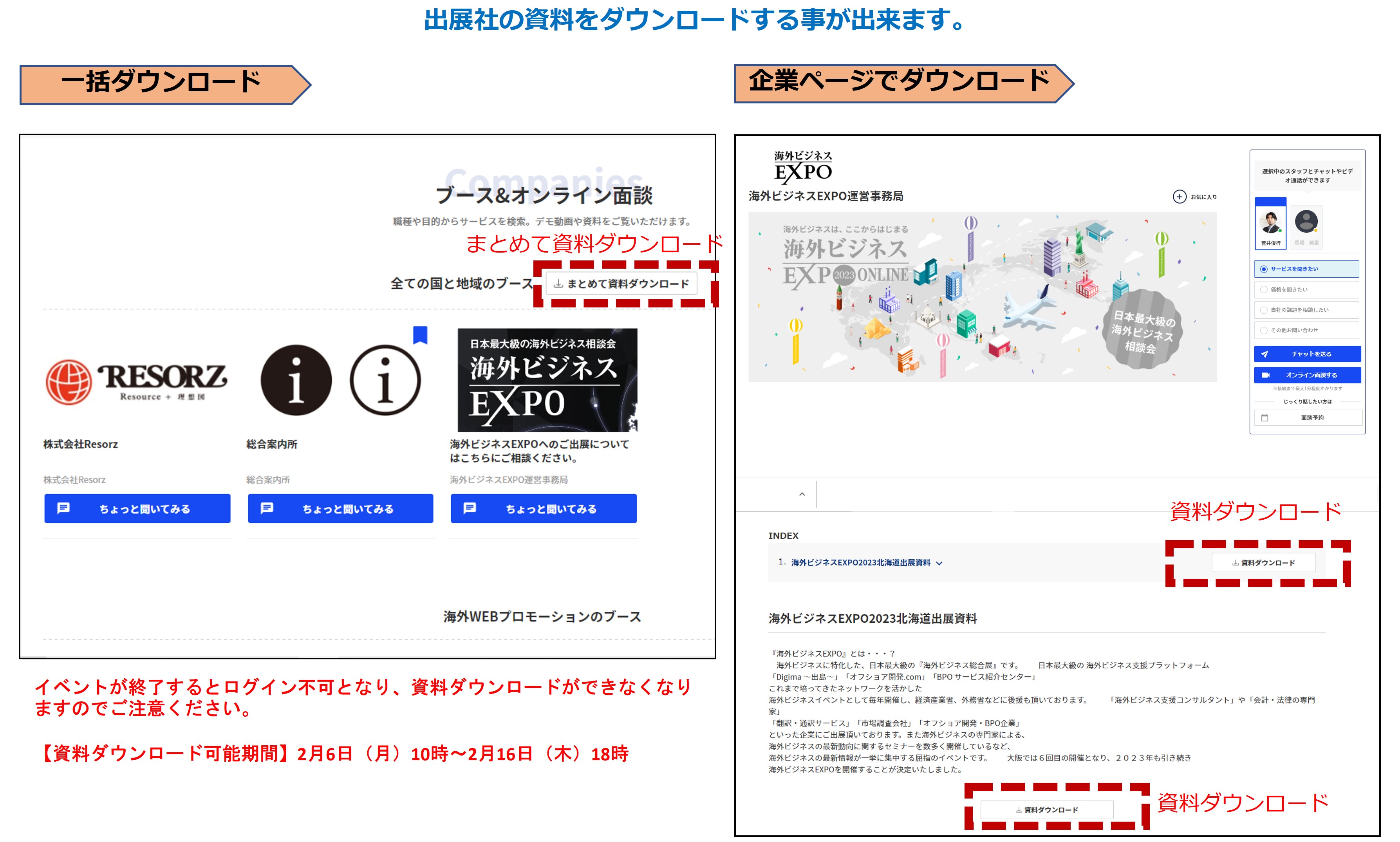Viewport: 1400px width, 842px height.
Task: Select staff member 馬場 美里 avatar
Action: click(x=1306, y=227)
